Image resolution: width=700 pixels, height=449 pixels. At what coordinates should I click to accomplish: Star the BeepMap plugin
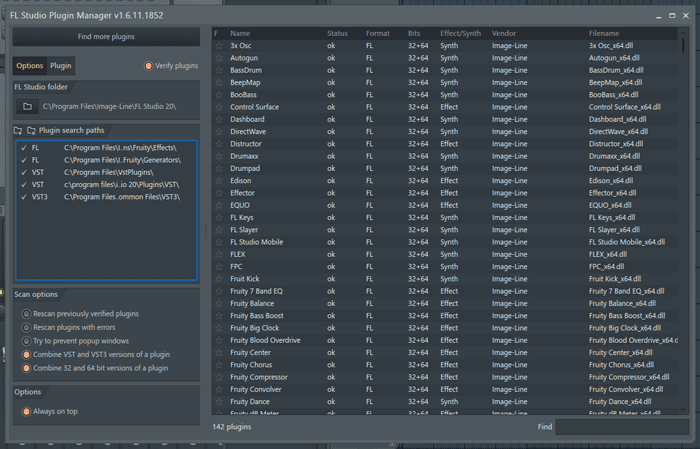click(219, 83)
